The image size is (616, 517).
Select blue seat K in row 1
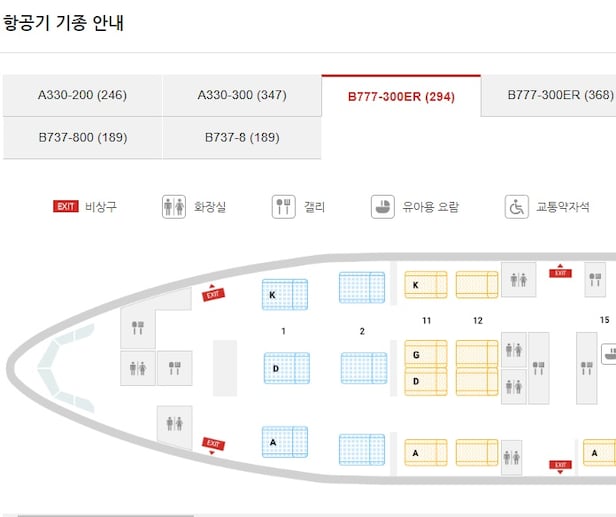284,295
